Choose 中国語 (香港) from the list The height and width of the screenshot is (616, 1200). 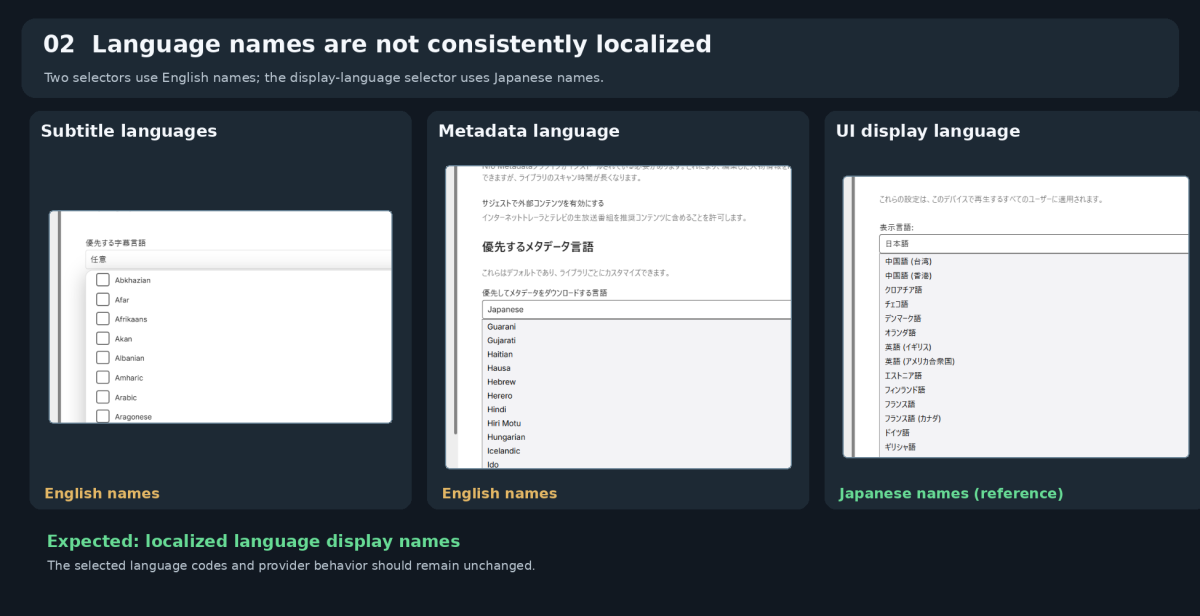pyautogui.click(x=1034, y=275)
